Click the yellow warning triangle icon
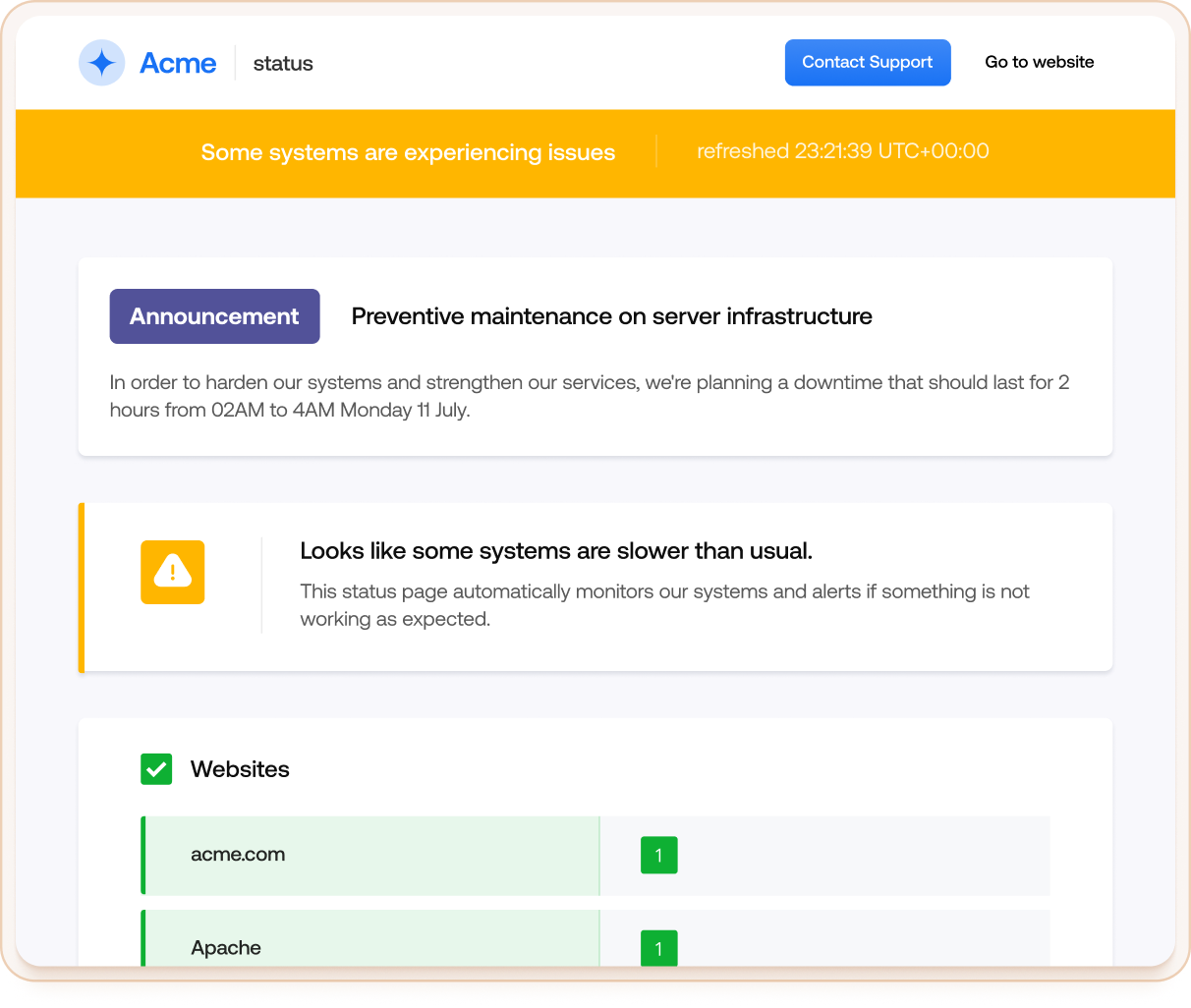This screenshot has width=1191, height=1008. [x=173, y=572]
